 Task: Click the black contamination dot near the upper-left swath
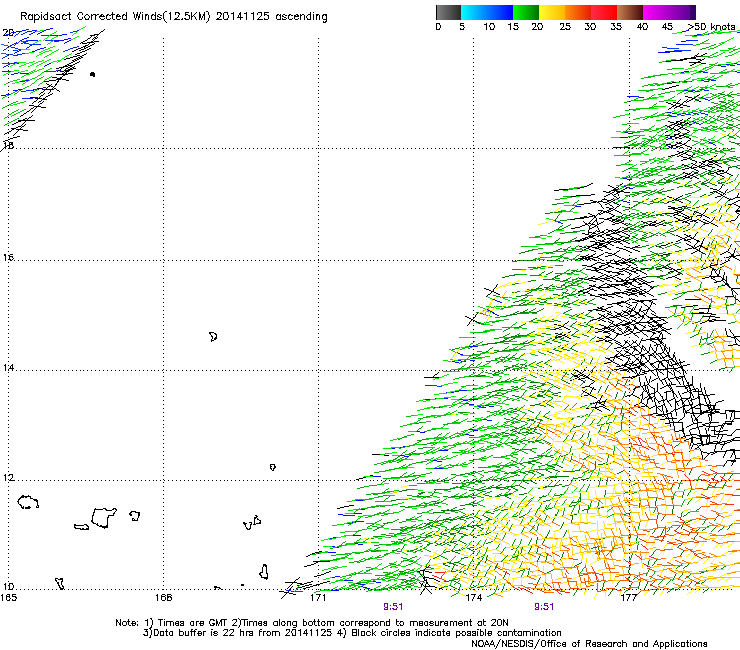(x=92, y=75)
